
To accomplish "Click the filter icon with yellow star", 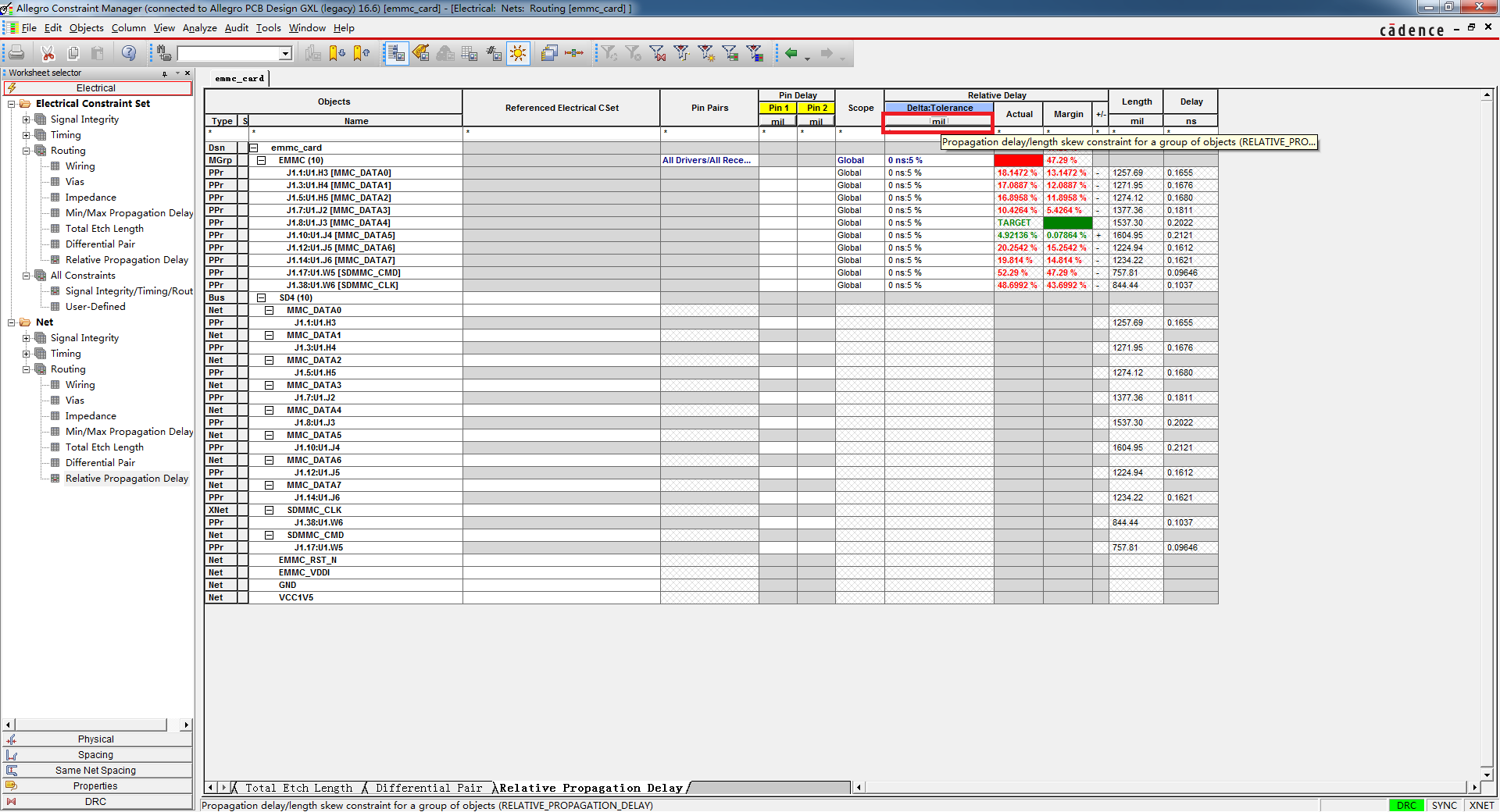I will tap(706, 53).
